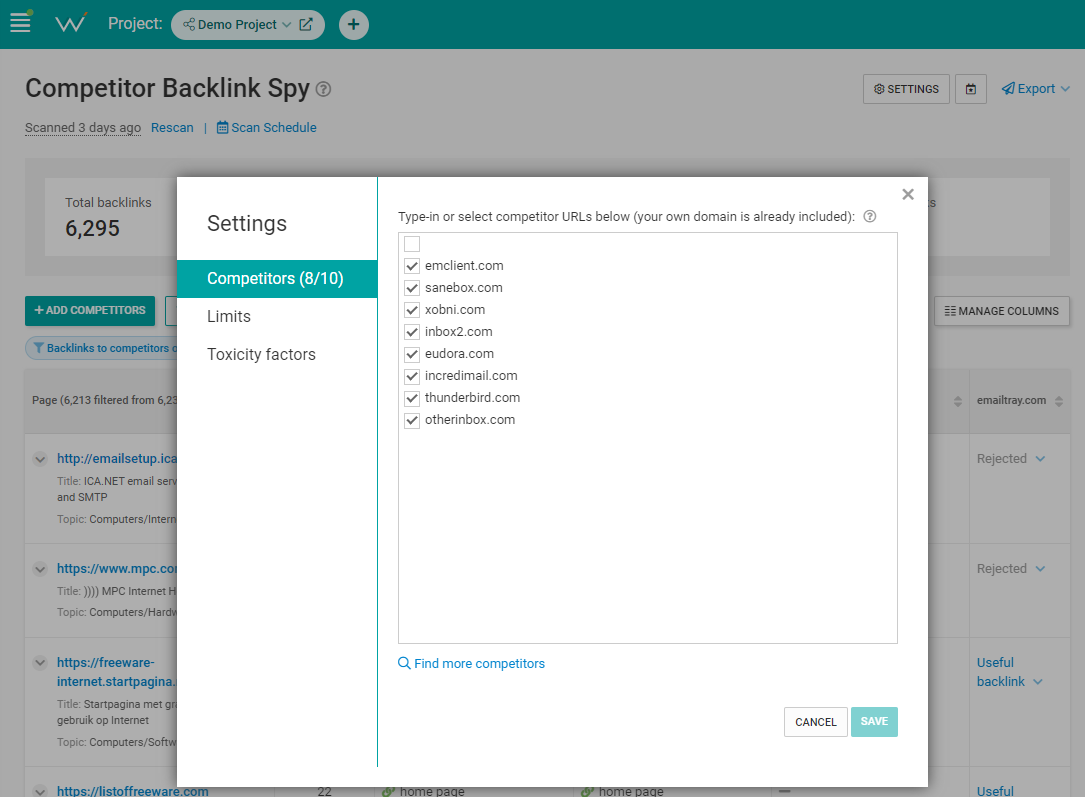1085x797 pixels.
Task: Click the Cancel button
Action: 816,722
